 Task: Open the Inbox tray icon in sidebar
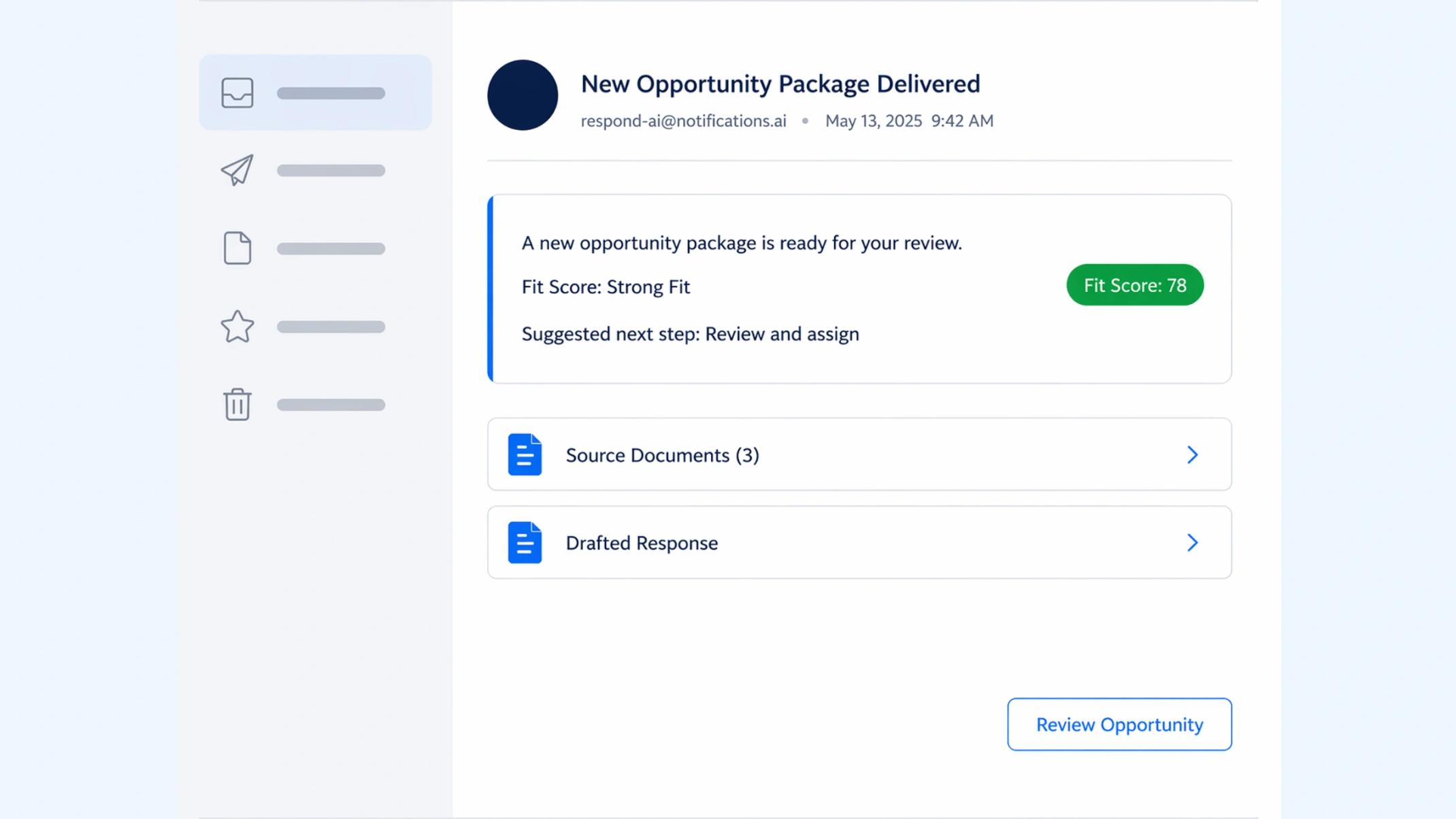point(237,93)
